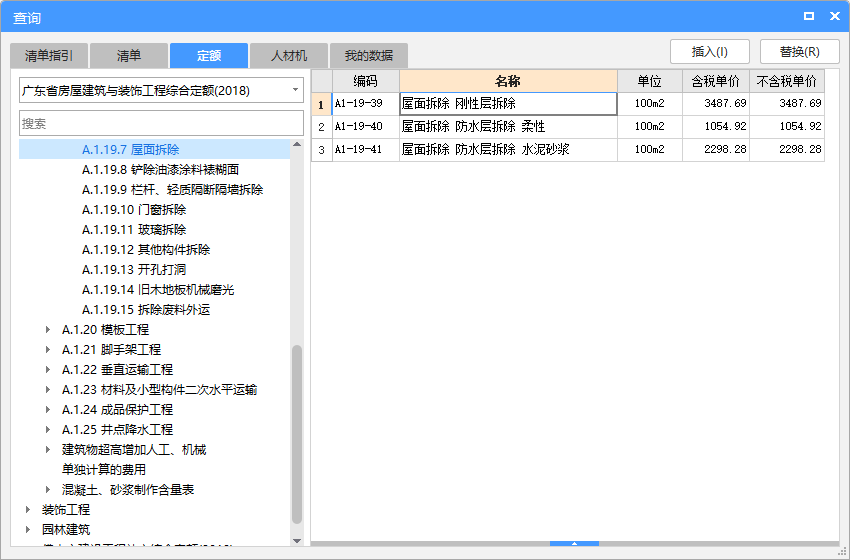This screenshot has width=850, height=560.
Task: Click the tree scrollbar down arrow
Action: [x=297, y=540]
